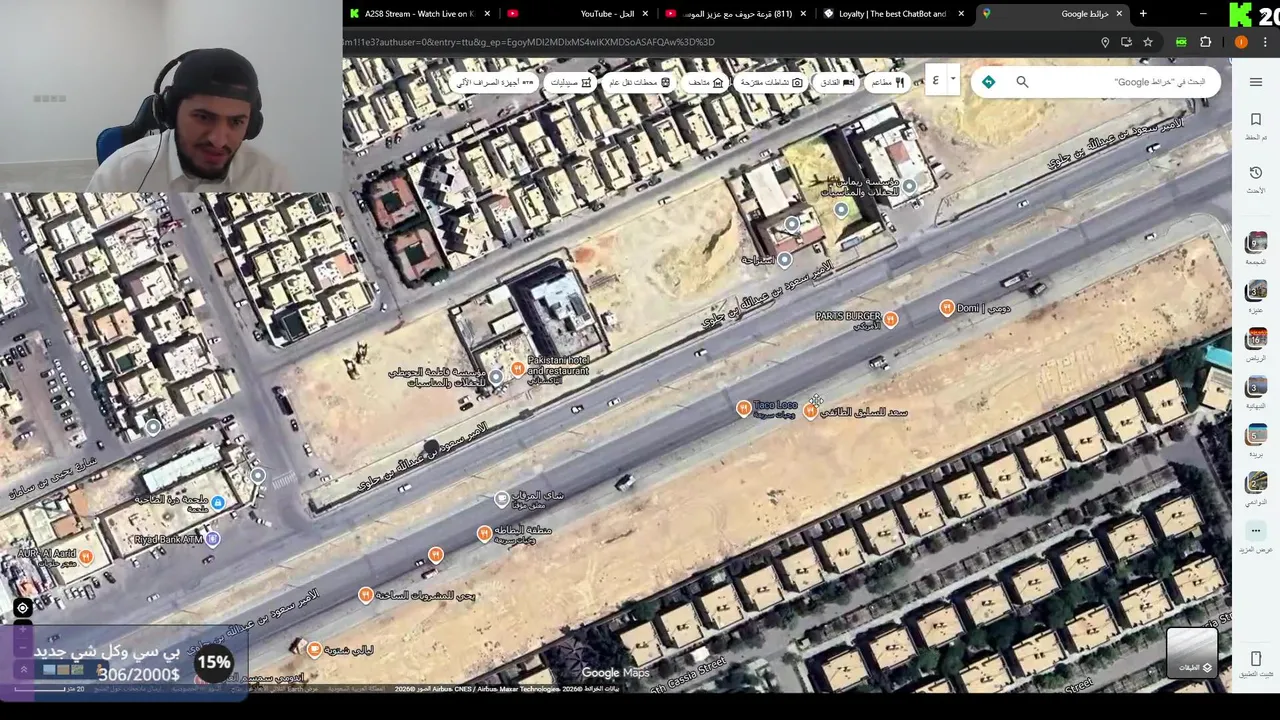The image size is (1280, 720).
Task: Click the استراحة place marker
Action: tap(785, 260)
